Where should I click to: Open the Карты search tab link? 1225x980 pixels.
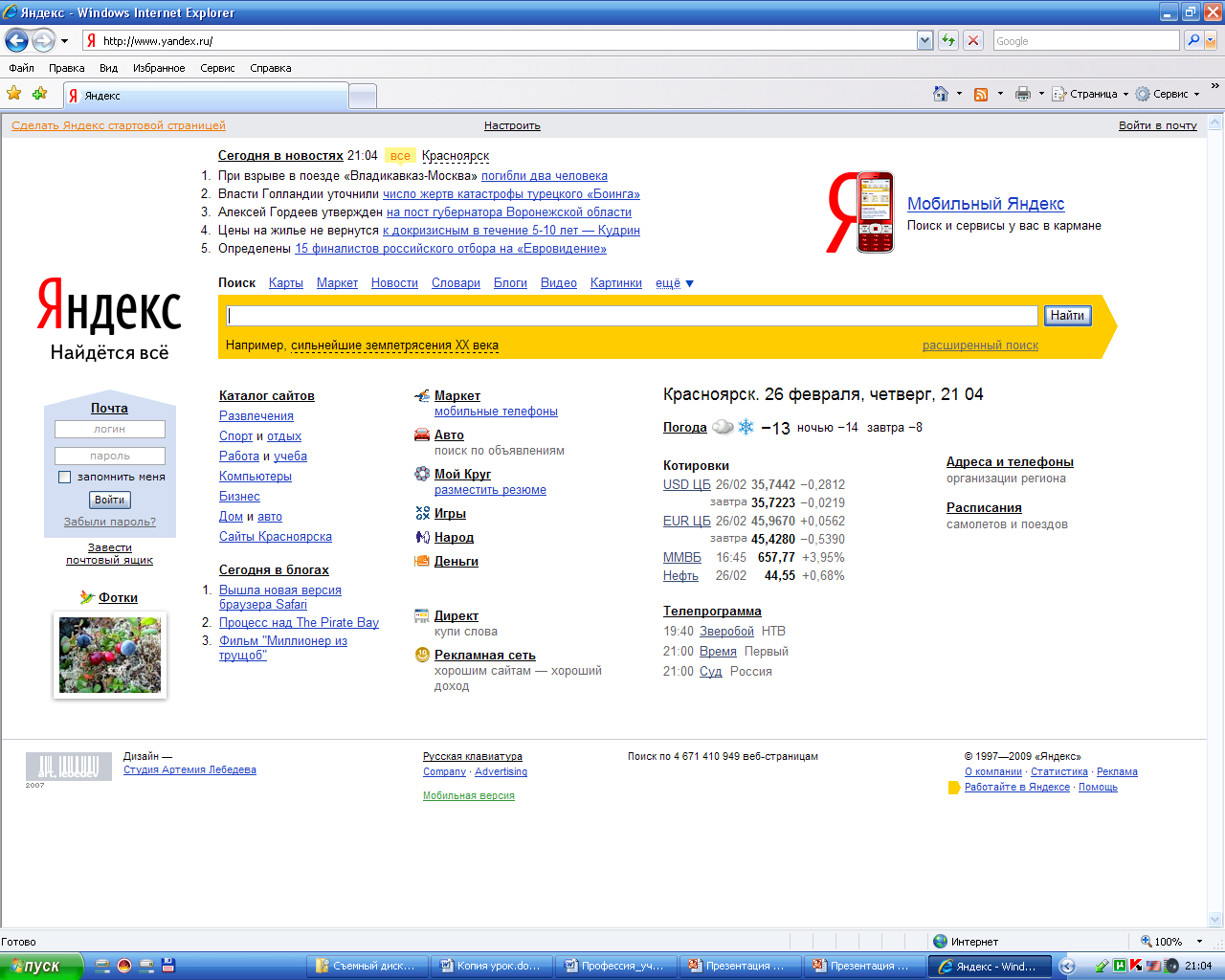[286, 283]
